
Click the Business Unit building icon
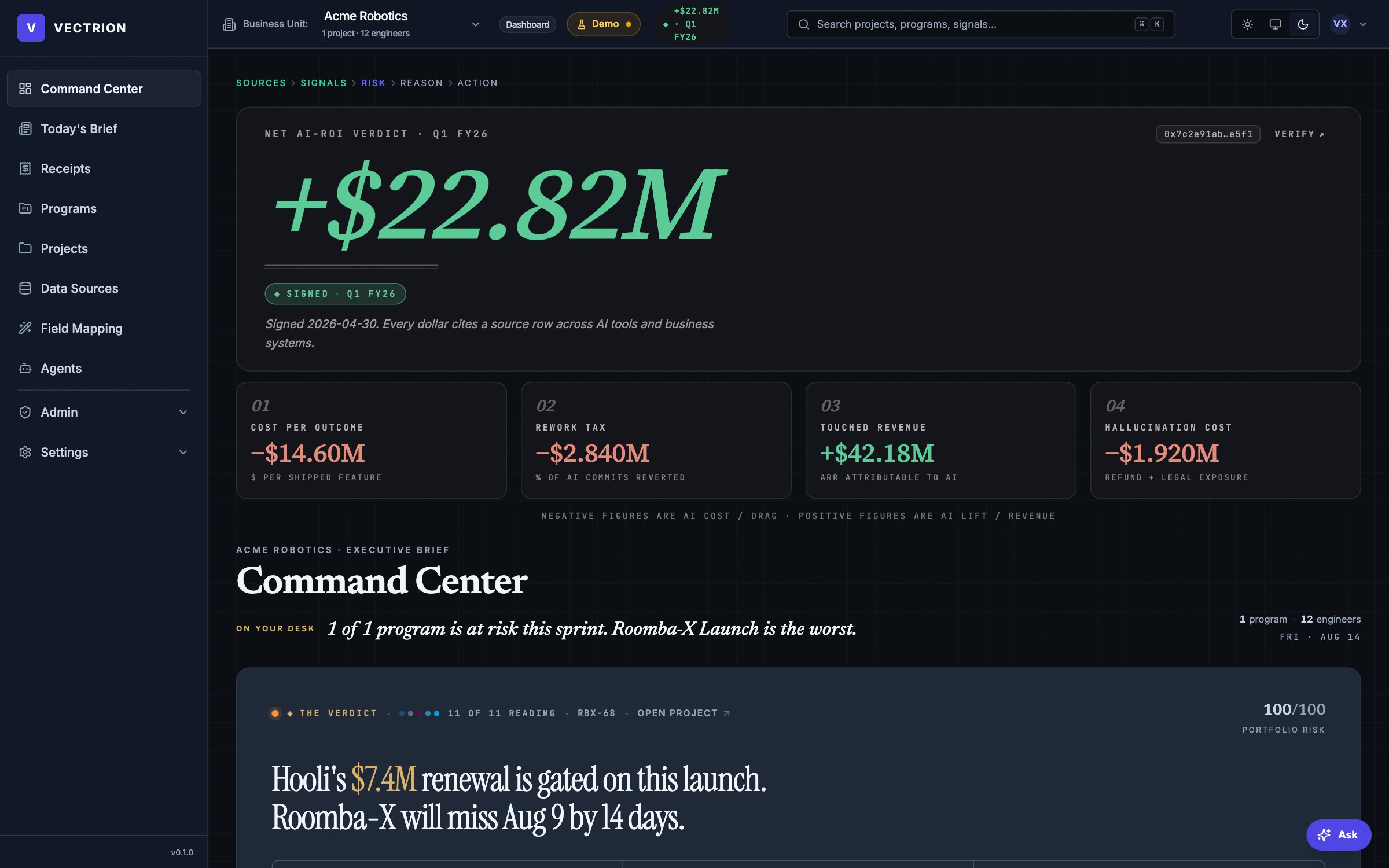point(229,24)
